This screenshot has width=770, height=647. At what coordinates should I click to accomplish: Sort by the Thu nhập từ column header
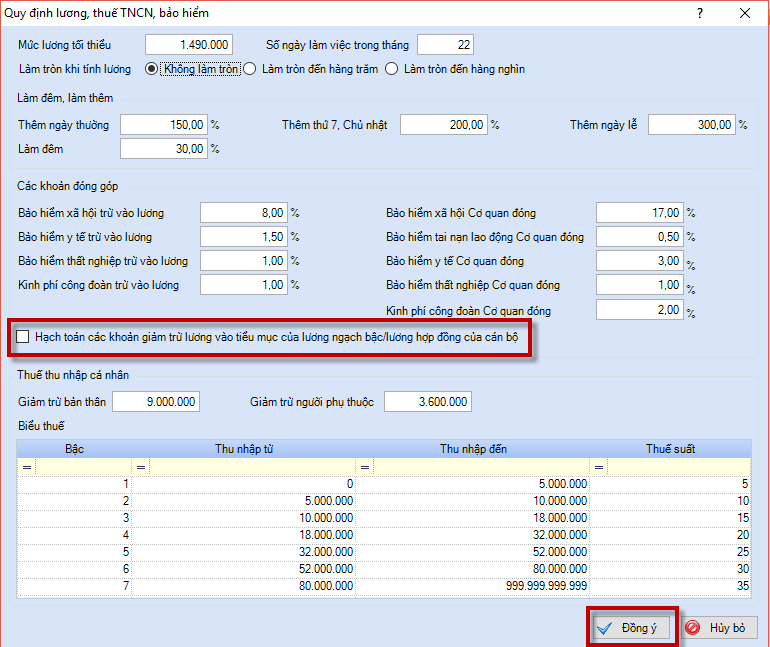click(x=244, y=449)
